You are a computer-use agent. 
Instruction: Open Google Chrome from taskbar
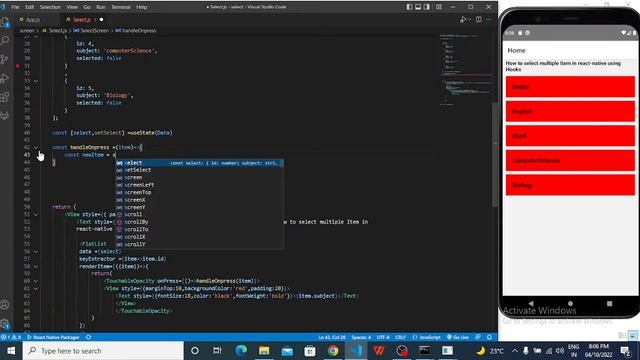(x=333, y=351)
